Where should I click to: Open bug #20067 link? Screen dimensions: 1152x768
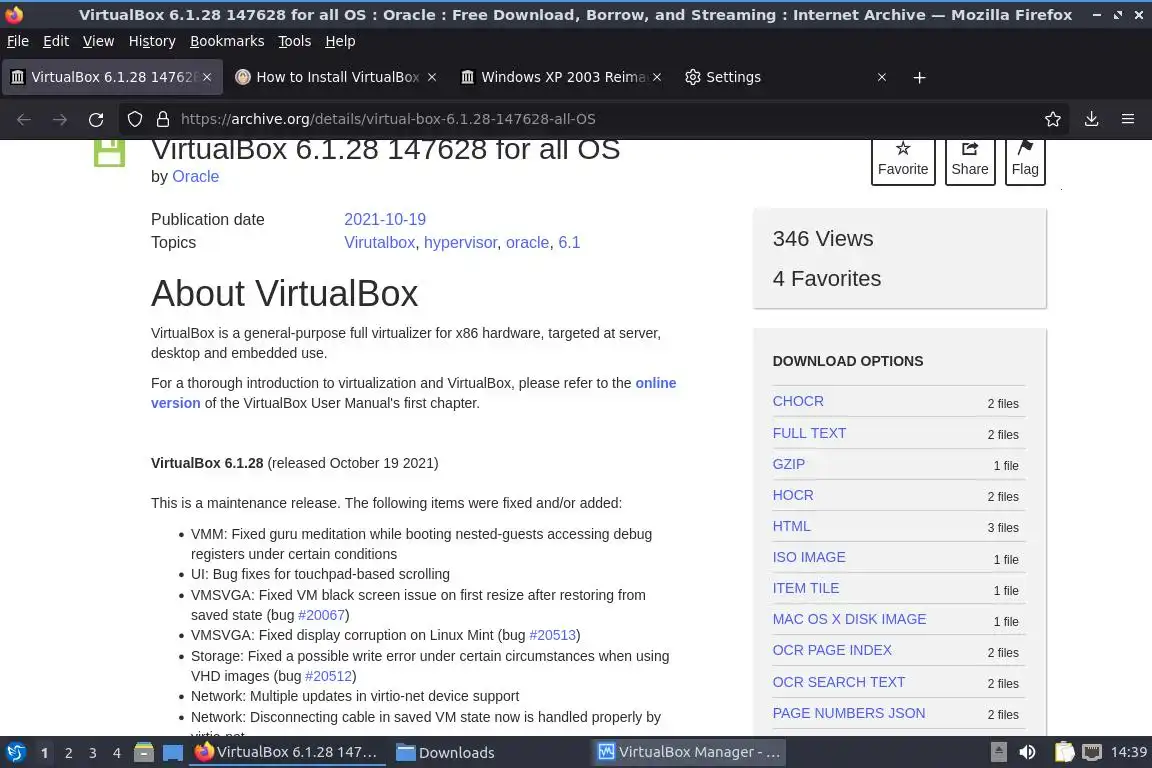321,615
